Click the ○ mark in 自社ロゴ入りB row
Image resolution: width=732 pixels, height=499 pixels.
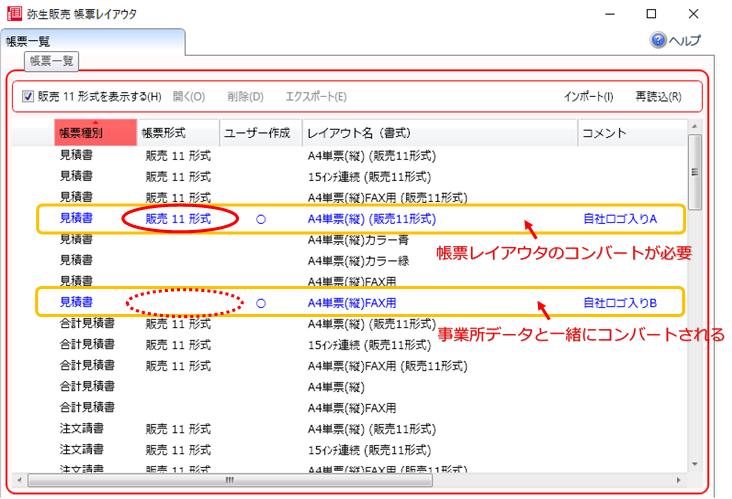pyautogui.click(x=261, y=303)
